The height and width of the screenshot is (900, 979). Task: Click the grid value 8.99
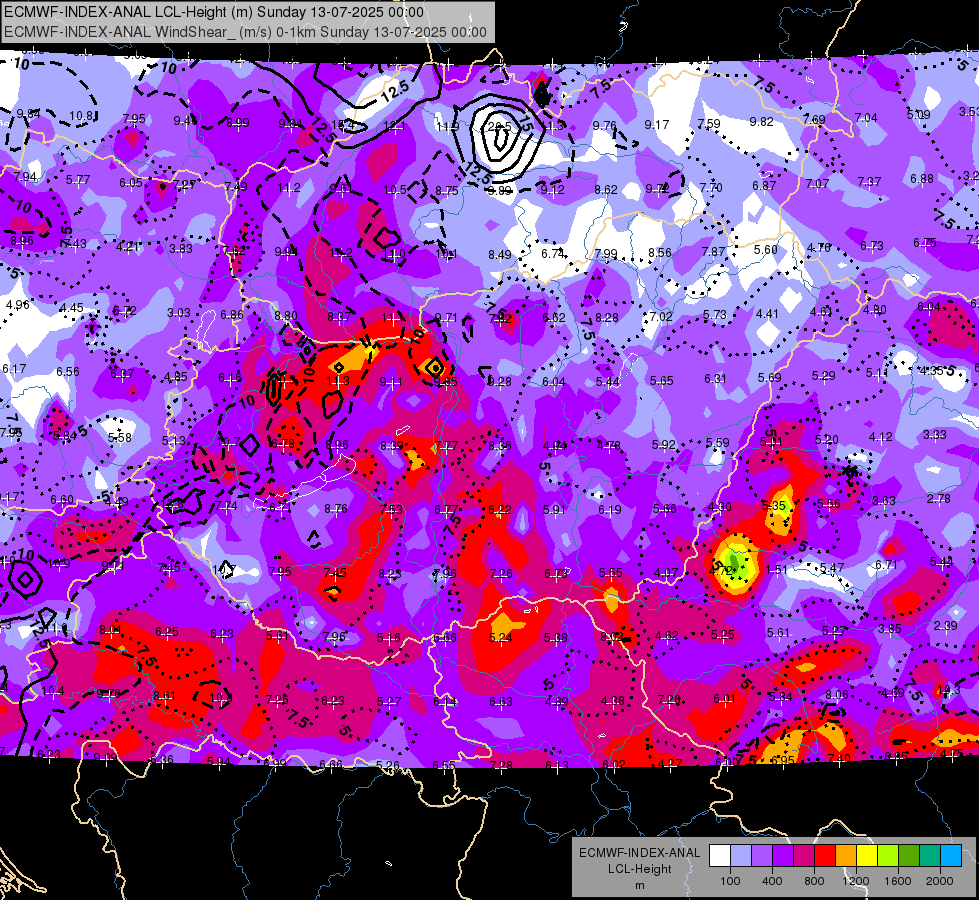pos(238,123)
